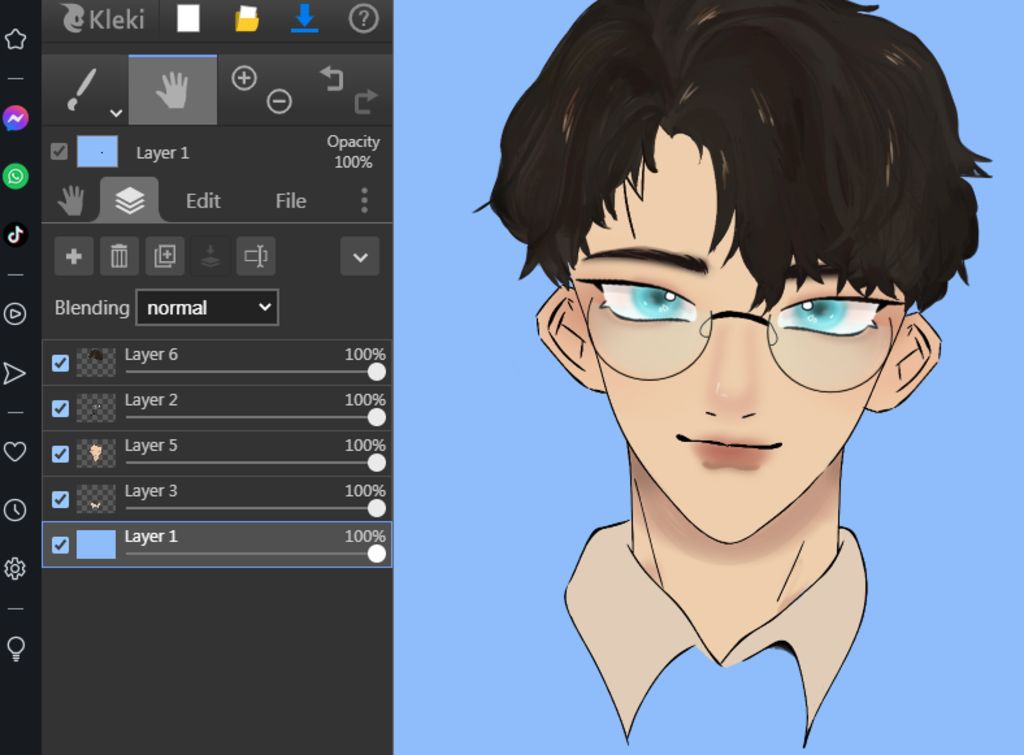Adjust Layer 6 opacity slider

[255, 372]
